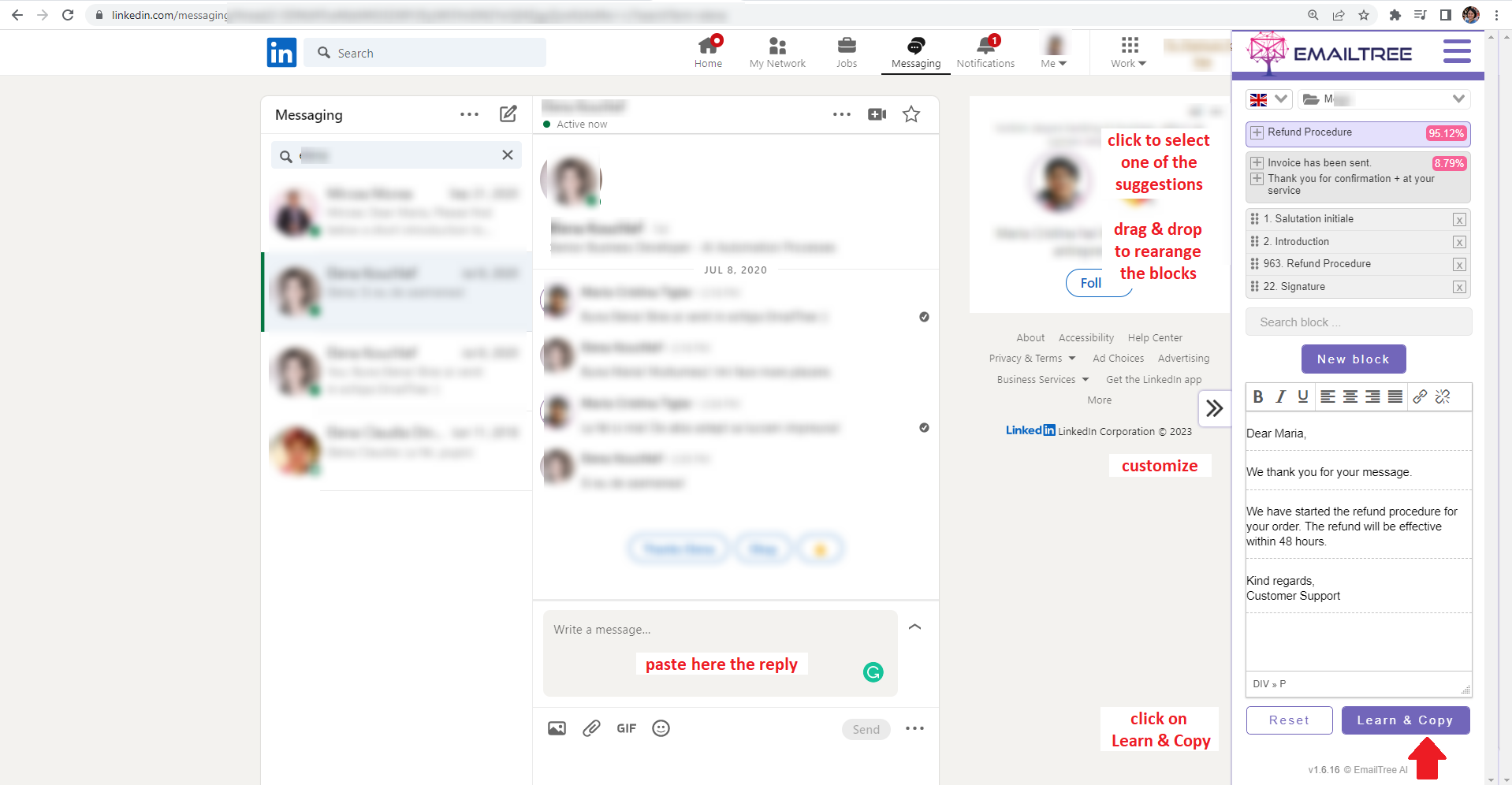Screen dimensions: 1512x785
Task: Open the Home nav icon
Action: tap(708, 52)
